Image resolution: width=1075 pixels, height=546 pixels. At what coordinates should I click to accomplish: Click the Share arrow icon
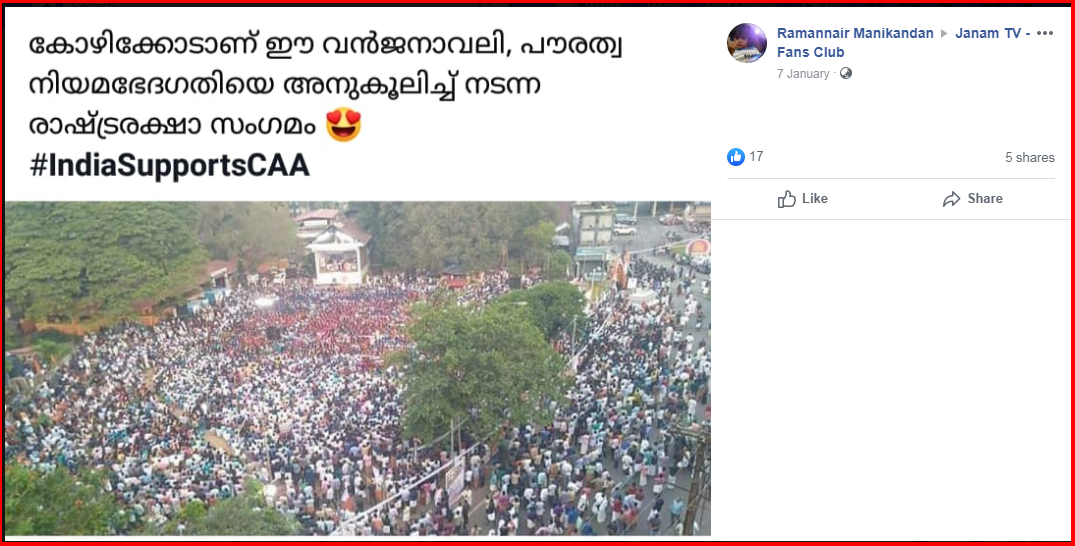pyautogui.click(x=951, y=199)
